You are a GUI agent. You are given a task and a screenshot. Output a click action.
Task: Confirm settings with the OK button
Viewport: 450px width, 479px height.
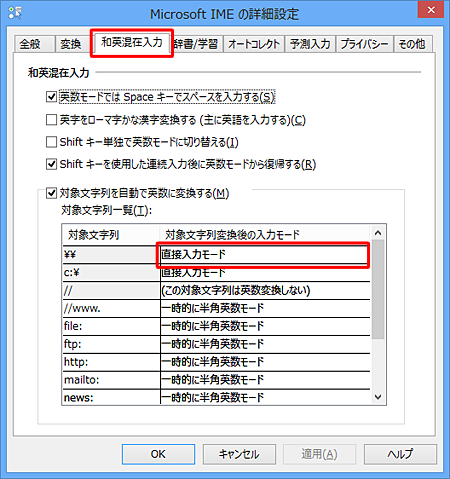(158, 454)
